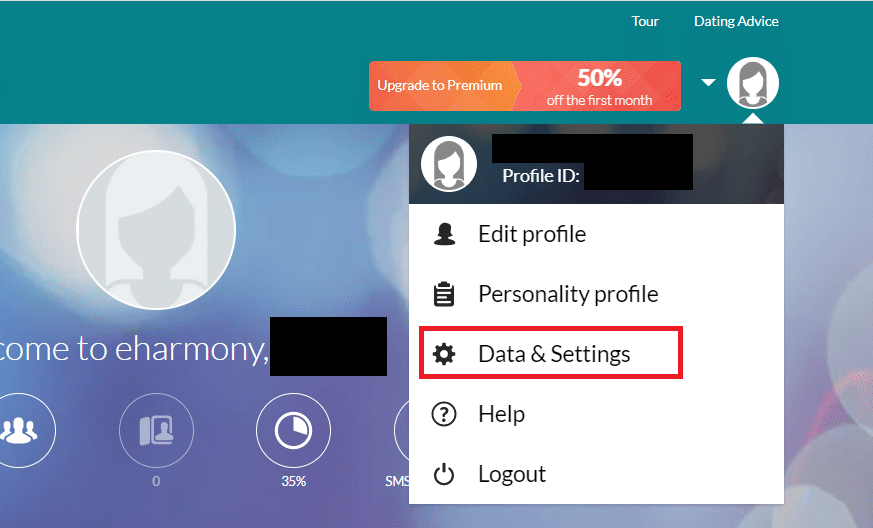This screenshot has height=528, width=873.
Task: Click the large placeholder profile photo
Action: click(x=156, y=229)
